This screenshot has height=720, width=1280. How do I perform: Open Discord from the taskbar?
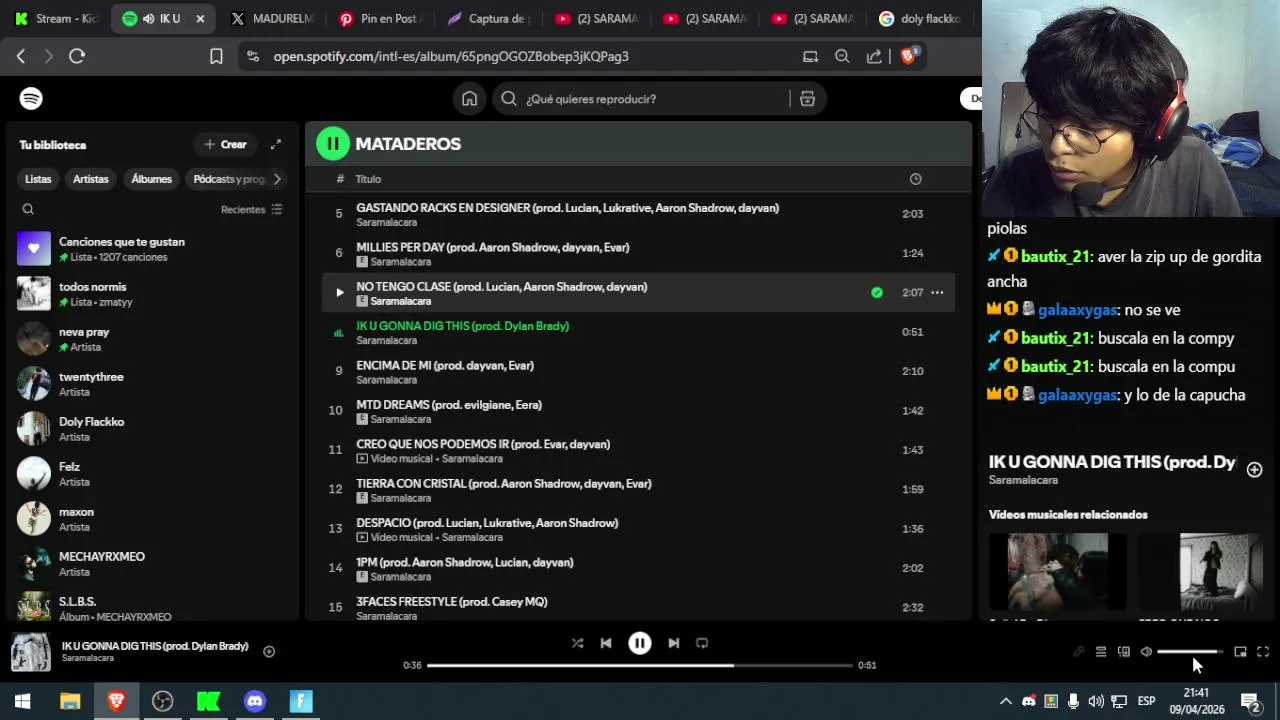click(x=255, y=701)
